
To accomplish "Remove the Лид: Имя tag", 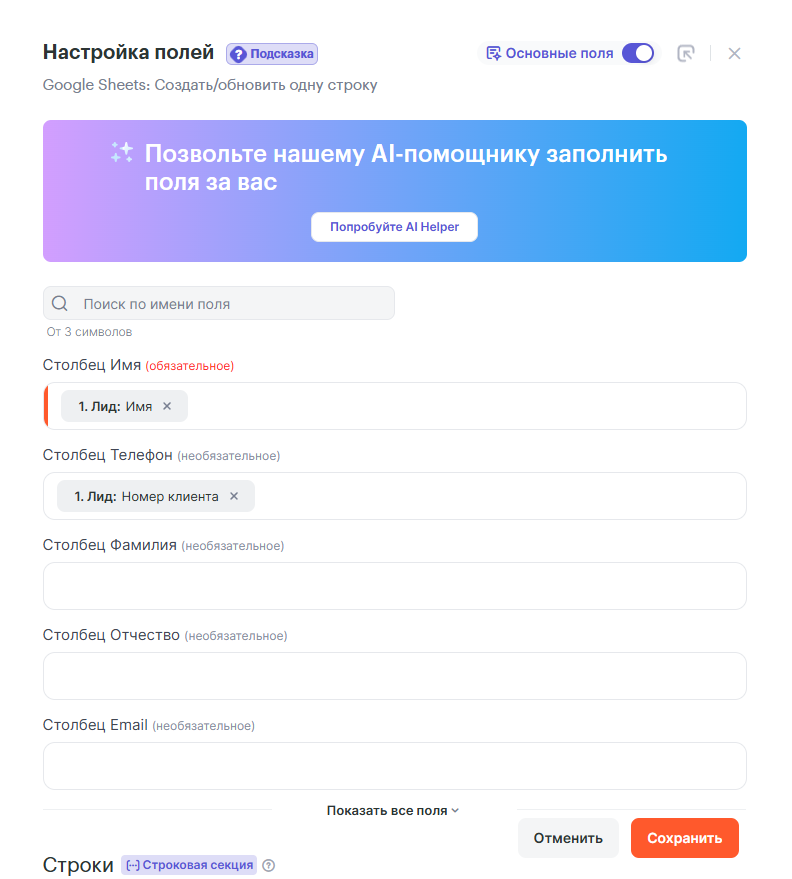I will (167, 406).
